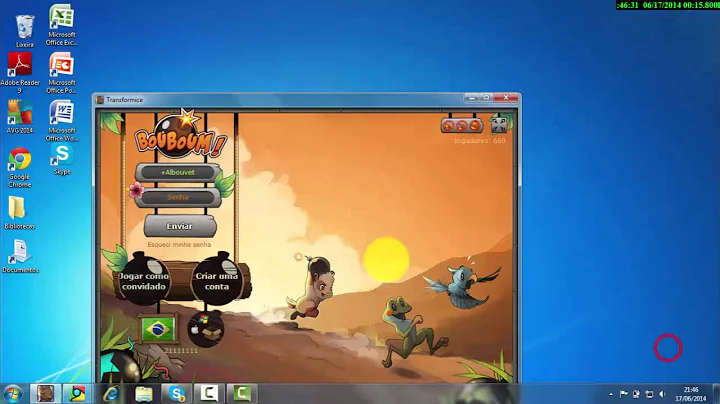Click Transformice taskbar button
720x404 pixels.
click(x=45, y=393)
